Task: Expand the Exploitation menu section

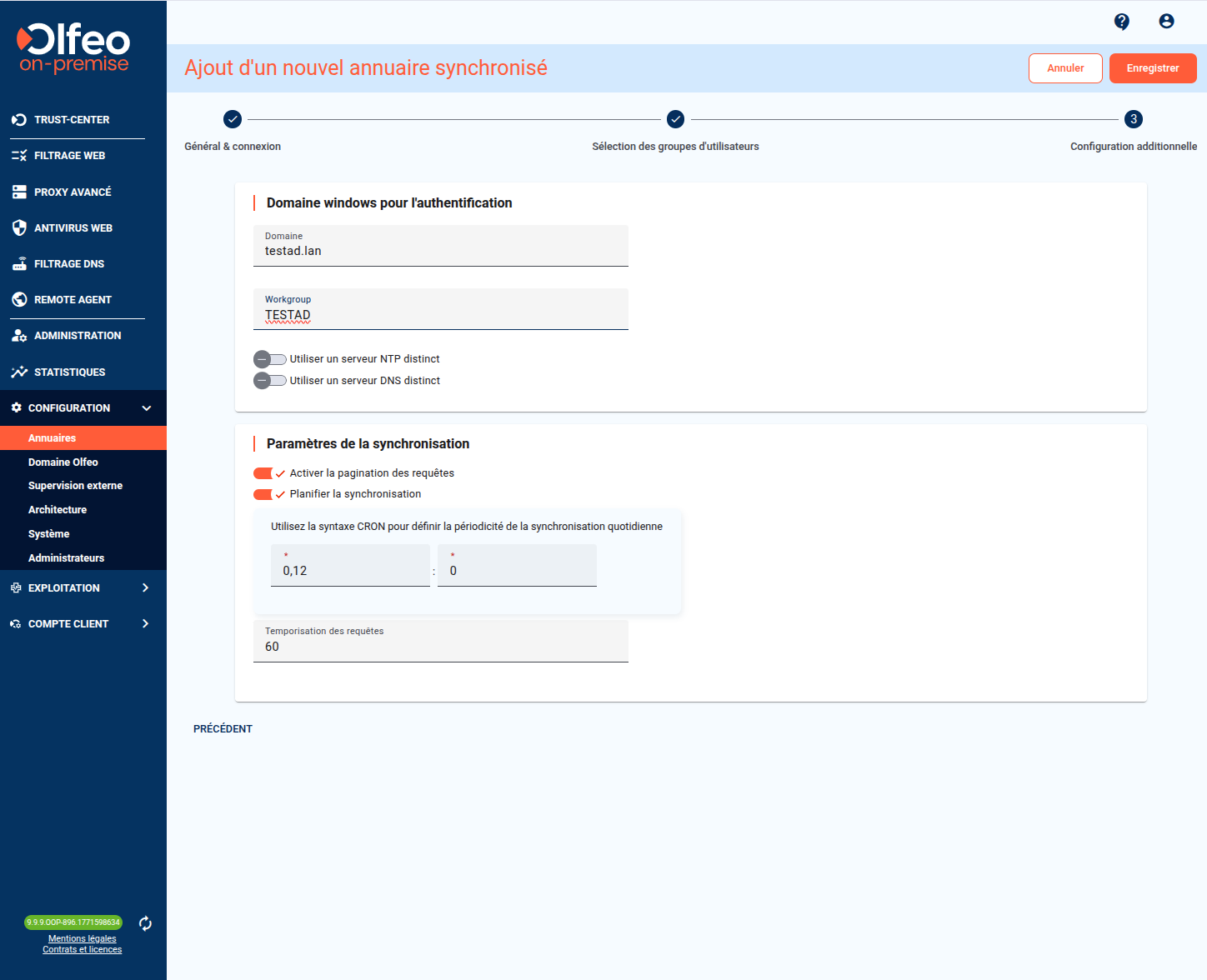Action: coord(145,588)
